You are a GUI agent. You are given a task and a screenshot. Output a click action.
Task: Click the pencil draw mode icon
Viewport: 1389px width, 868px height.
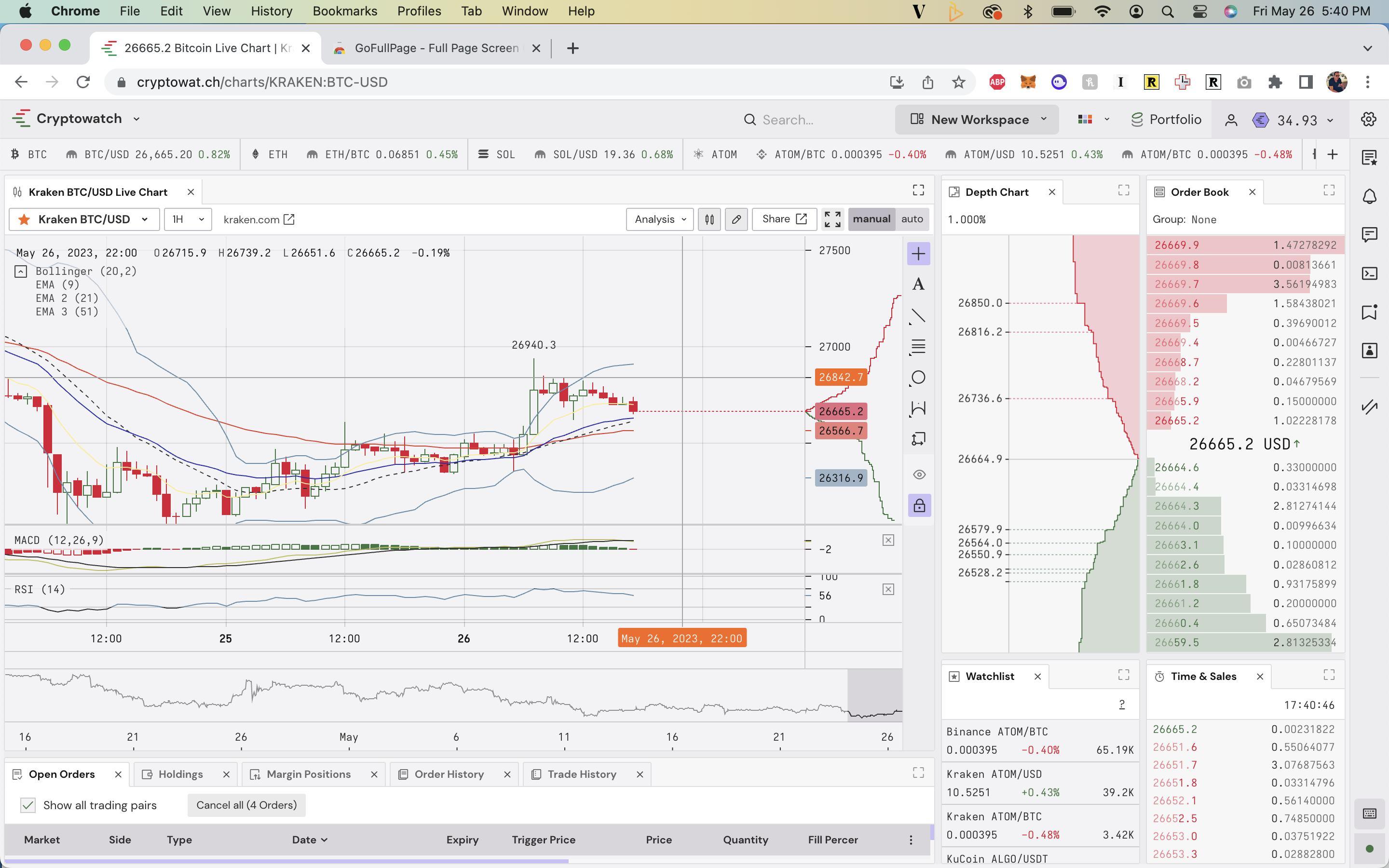[736, 219]
